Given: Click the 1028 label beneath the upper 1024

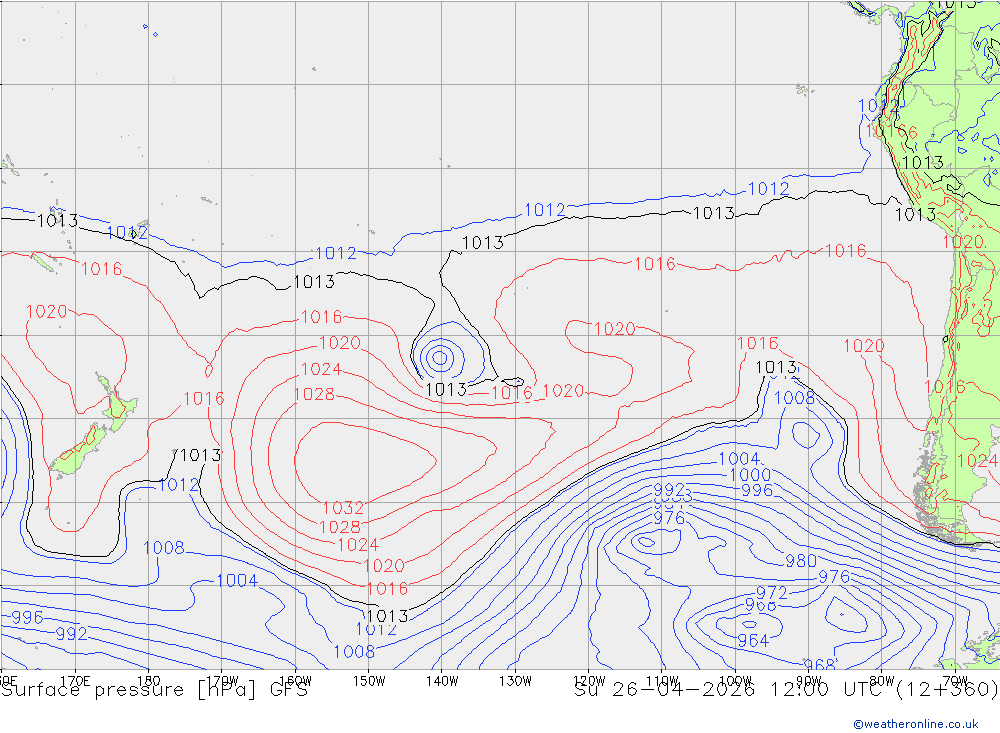Looking at the screenshot, I should tap(314, 394).
